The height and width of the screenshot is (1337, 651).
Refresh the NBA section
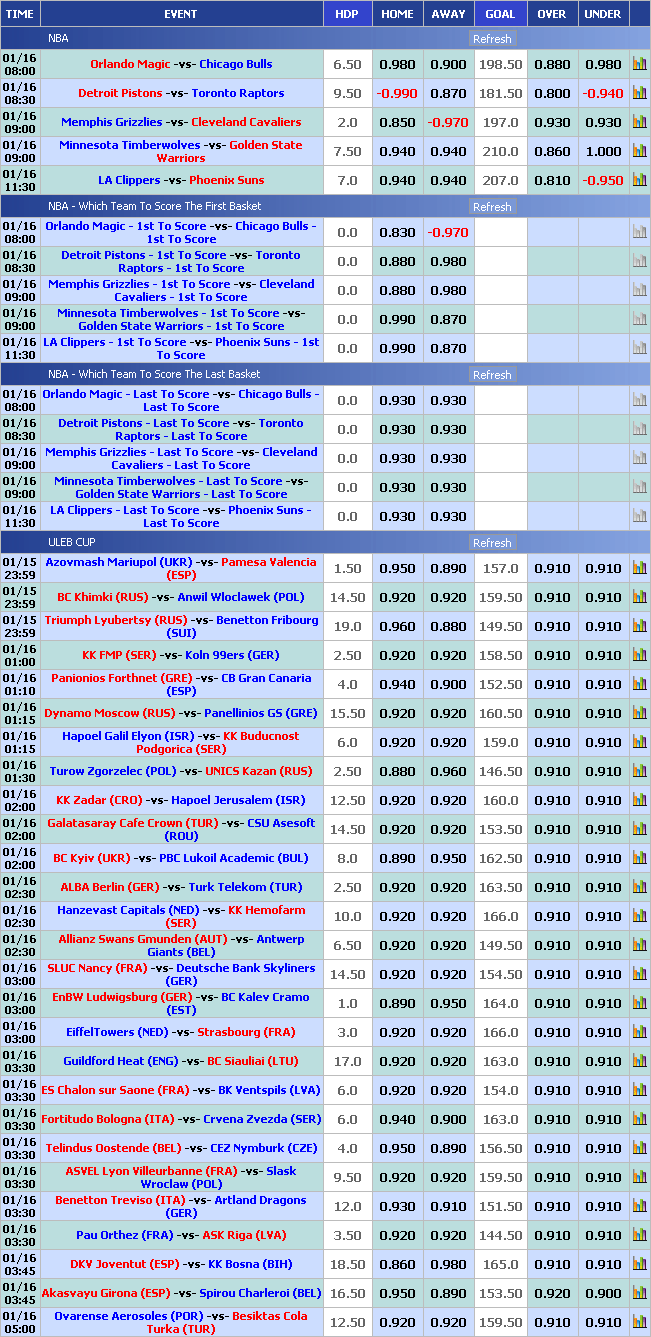click(492, 39)
